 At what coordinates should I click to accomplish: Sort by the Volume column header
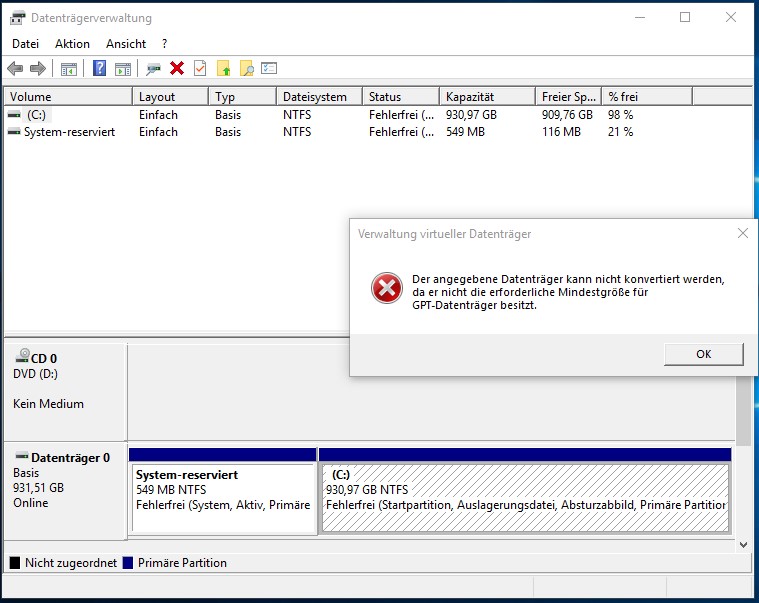pyautogui.click(x=68, y=96)
